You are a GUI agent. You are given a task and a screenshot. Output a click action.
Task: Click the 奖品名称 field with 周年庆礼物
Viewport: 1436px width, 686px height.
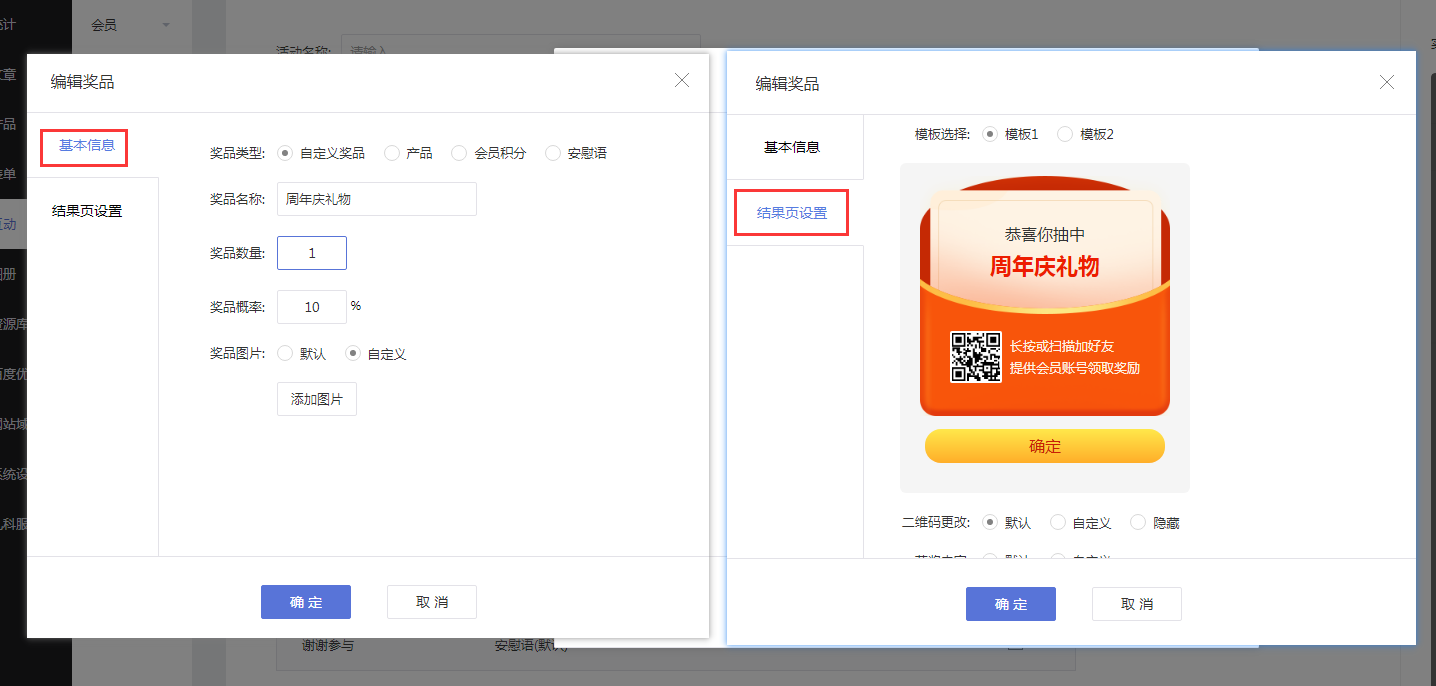[x=377, y=199]
